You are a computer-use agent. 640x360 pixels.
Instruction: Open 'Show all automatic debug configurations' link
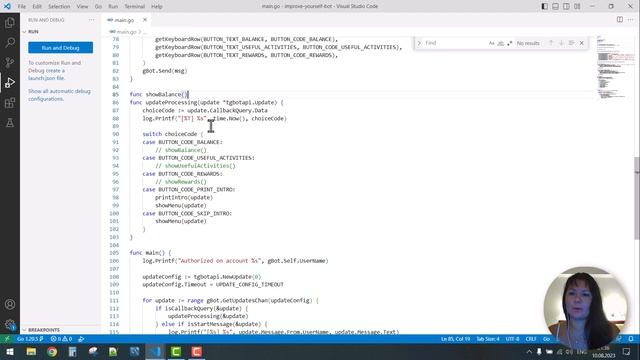[59, 95]
